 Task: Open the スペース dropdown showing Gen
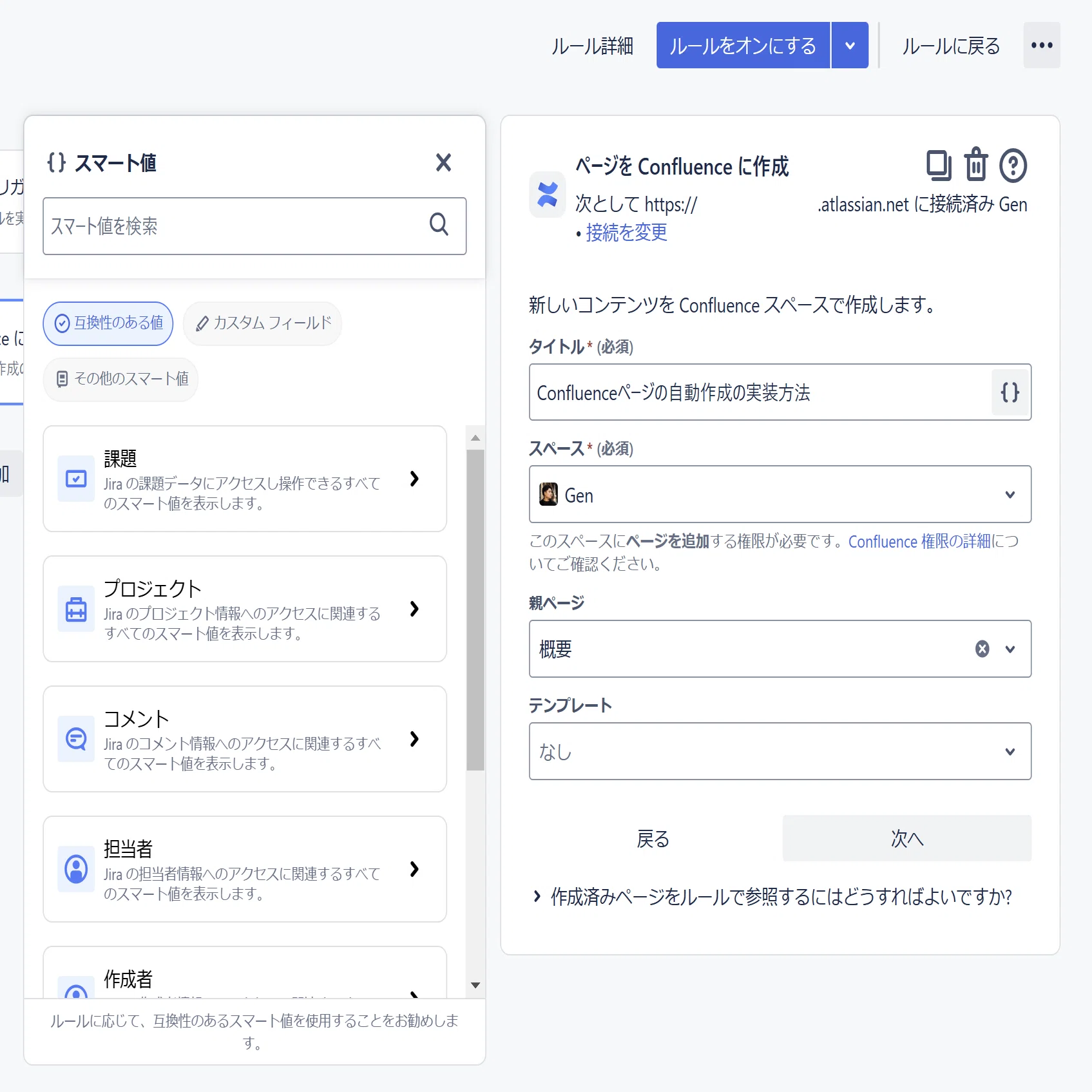(780, 494)
